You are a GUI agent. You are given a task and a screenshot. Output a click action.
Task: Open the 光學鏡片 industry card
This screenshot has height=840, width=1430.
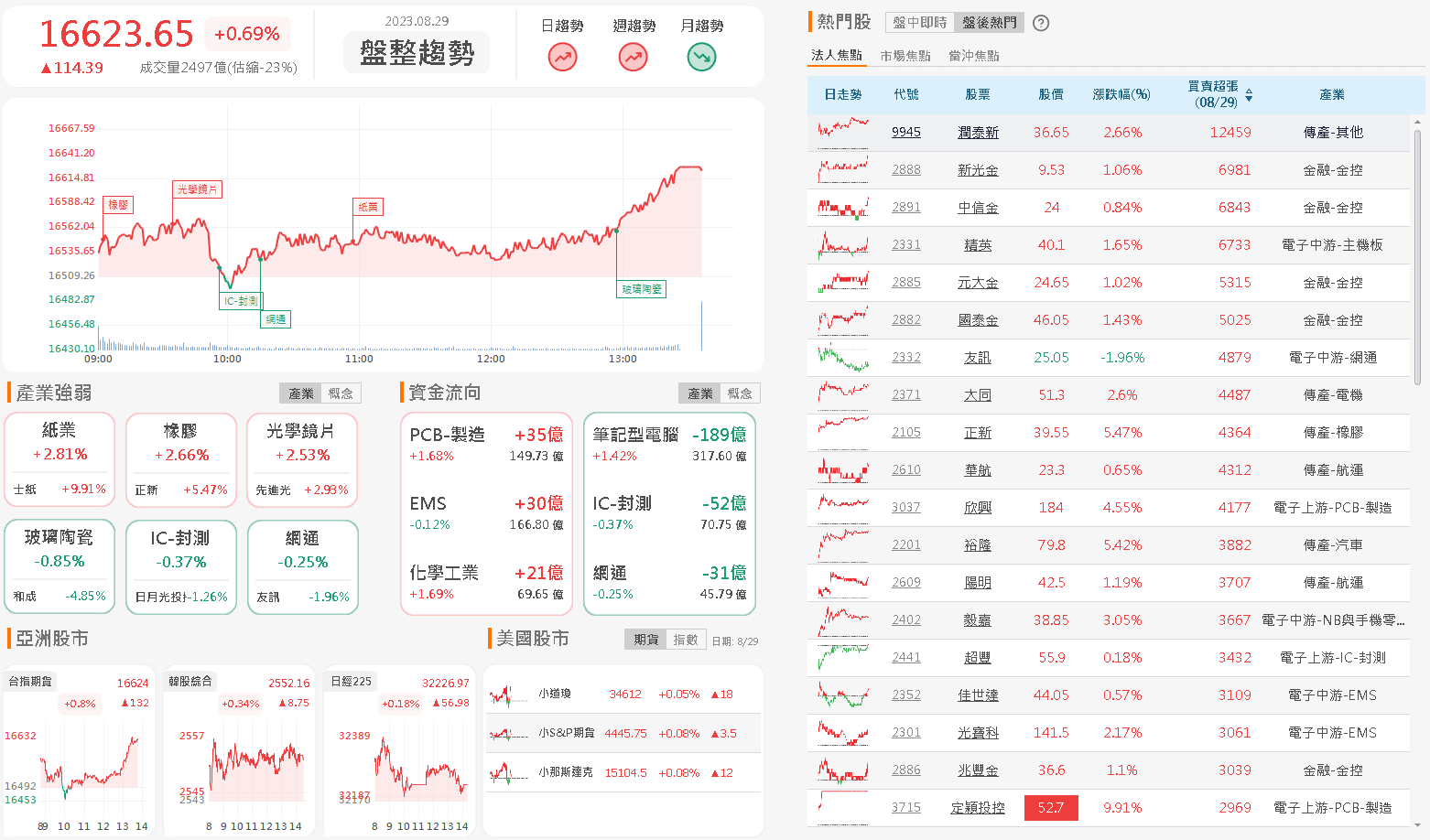[302, 460]
